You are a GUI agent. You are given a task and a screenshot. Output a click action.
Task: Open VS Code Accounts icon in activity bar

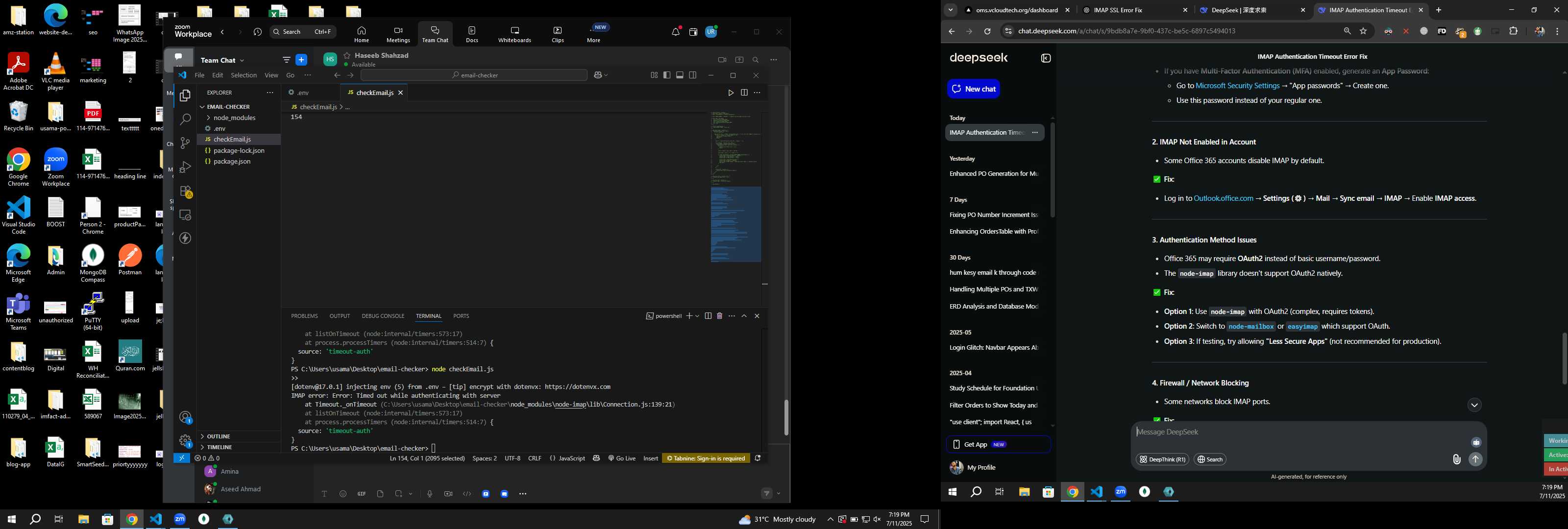186,417
